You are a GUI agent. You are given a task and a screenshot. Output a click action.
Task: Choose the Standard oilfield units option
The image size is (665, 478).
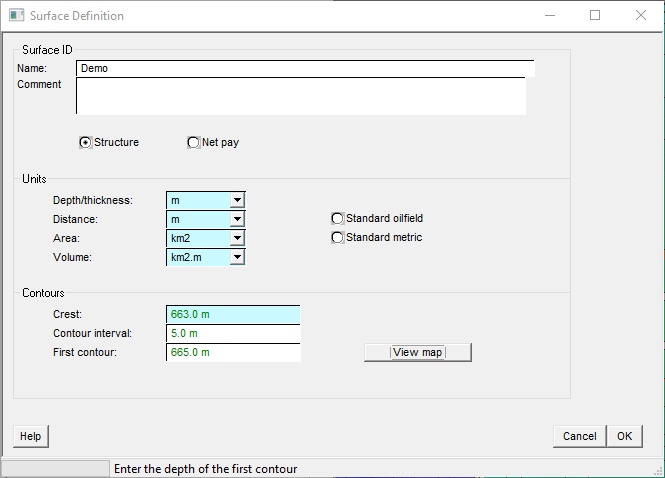click(338, 218)
